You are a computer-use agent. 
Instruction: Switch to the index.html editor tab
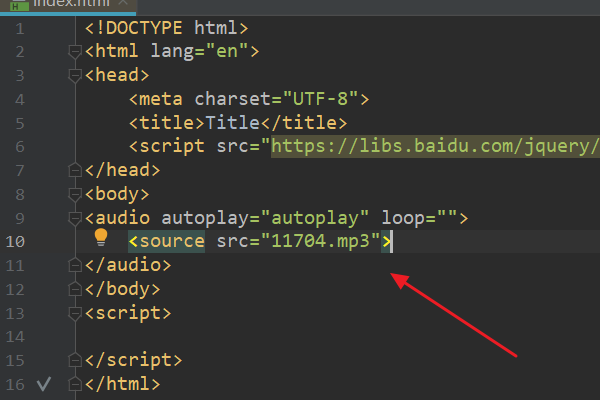[60, 5]
